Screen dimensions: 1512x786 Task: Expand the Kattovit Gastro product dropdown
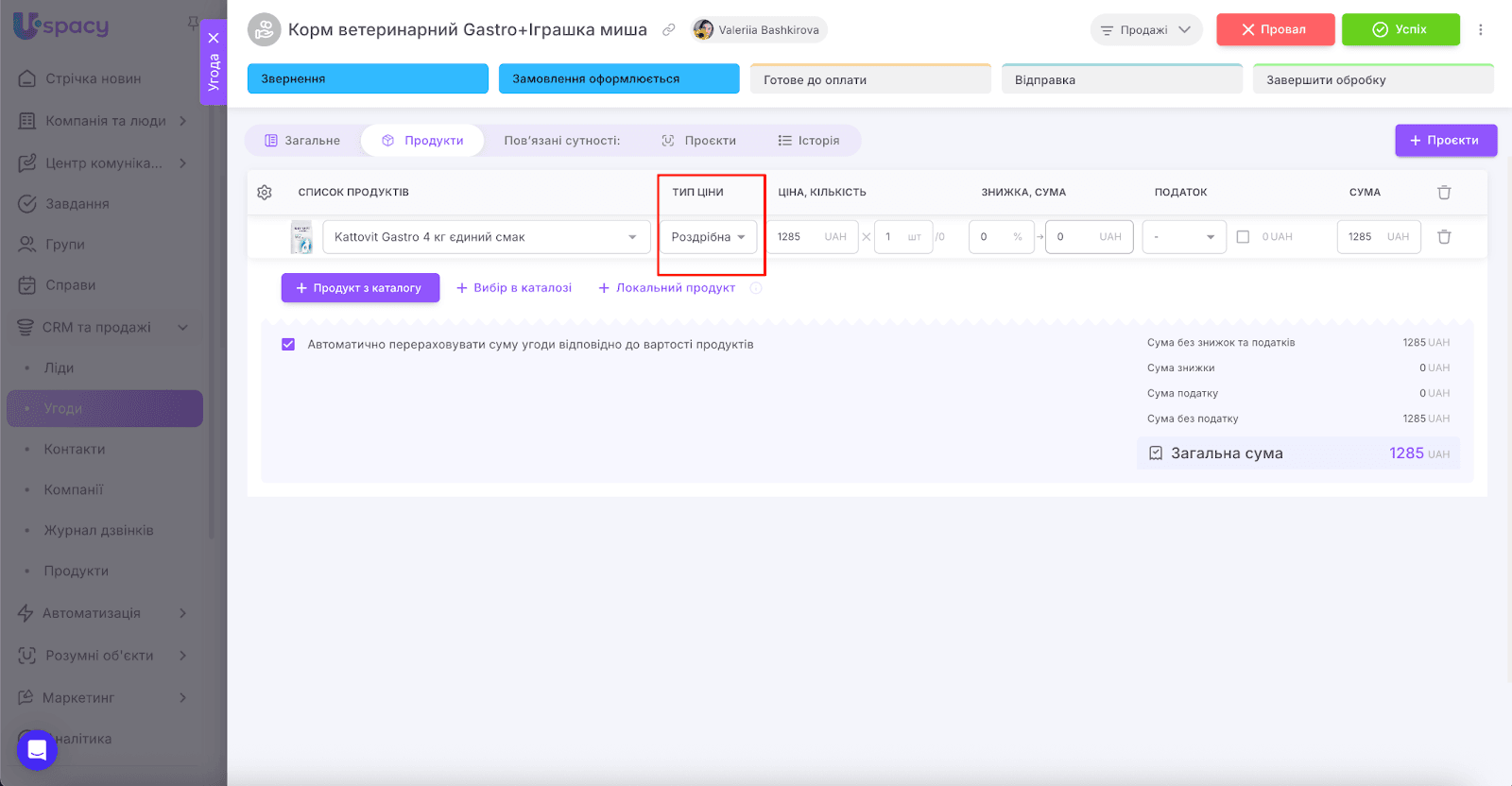tap(632, 237)
